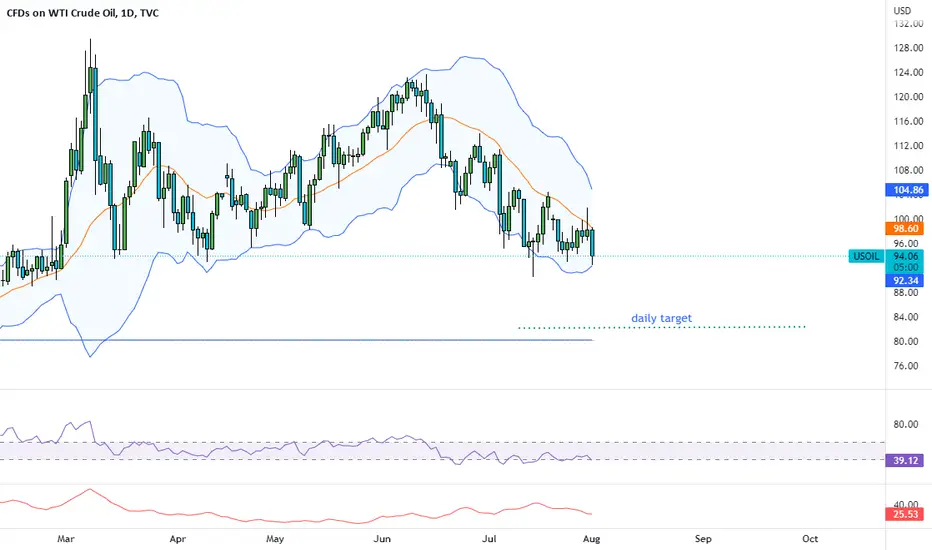This screenshot has height=550, width=932.
Task: Click the May label on time axis
Action: tap(275, 539)
